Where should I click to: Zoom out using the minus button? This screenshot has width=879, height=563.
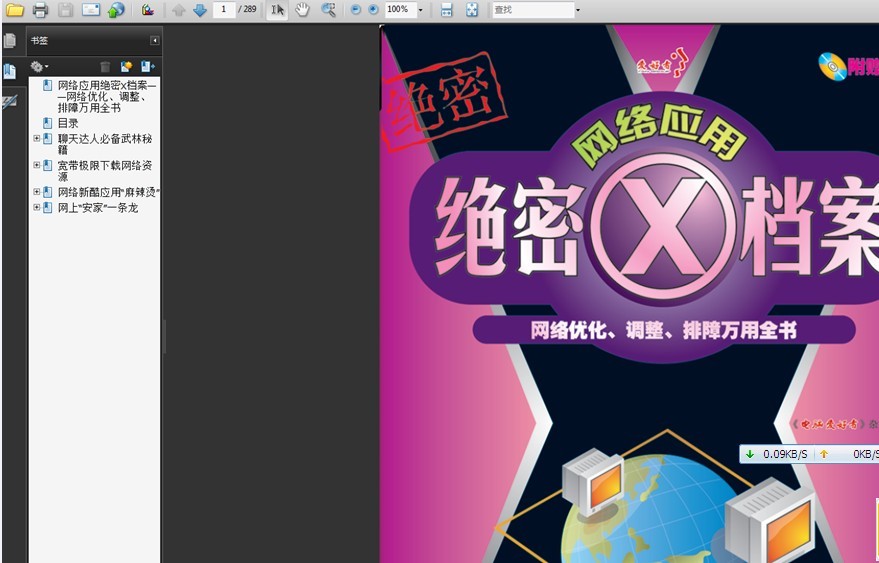click(x=355, y=10)
